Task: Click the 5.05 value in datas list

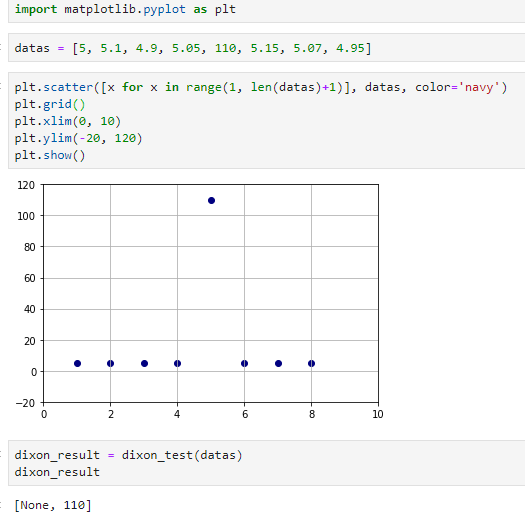Action: tap(186, 48)
